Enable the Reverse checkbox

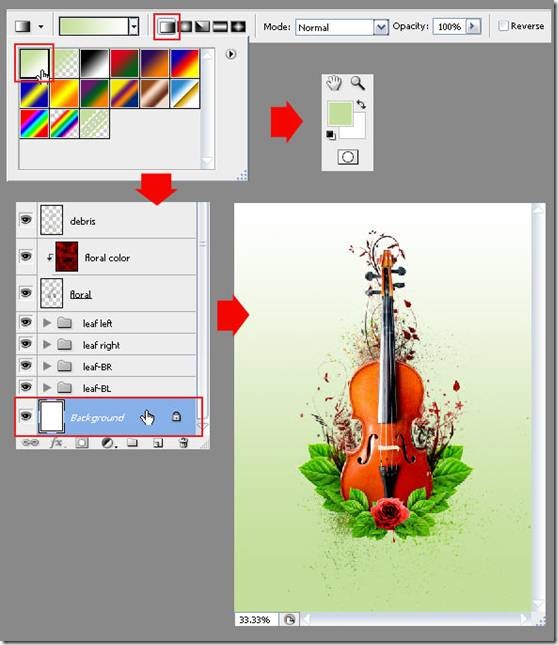pos(503,26)
